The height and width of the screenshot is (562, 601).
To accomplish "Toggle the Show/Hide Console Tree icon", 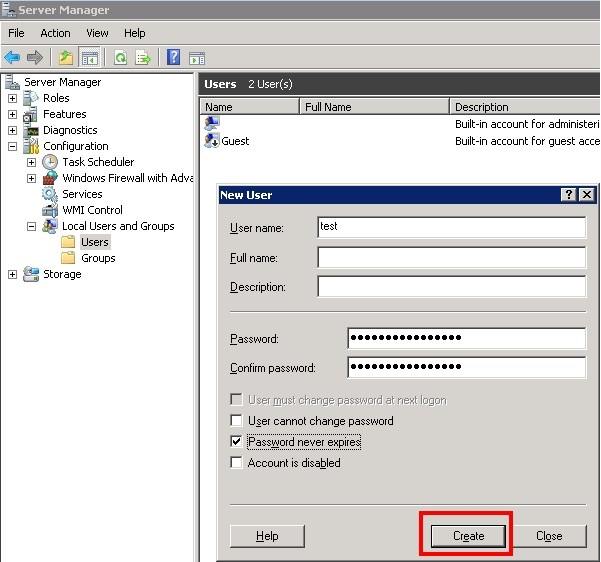I will 89,58.
